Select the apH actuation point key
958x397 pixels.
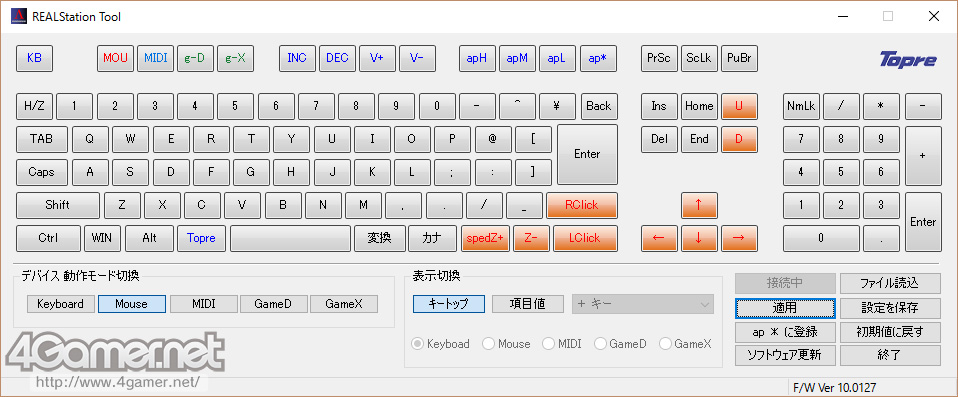[x=477, y=59]
